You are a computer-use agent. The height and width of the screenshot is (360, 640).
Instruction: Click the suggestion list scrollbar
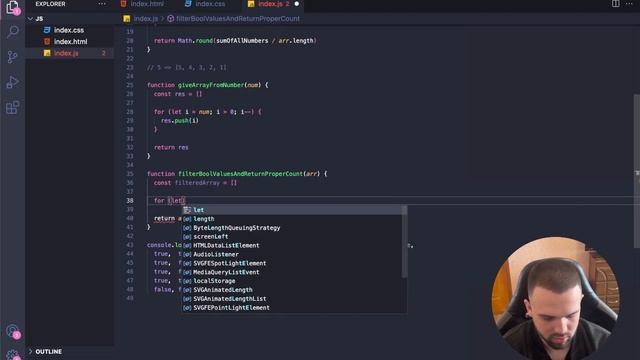[404, 242]
